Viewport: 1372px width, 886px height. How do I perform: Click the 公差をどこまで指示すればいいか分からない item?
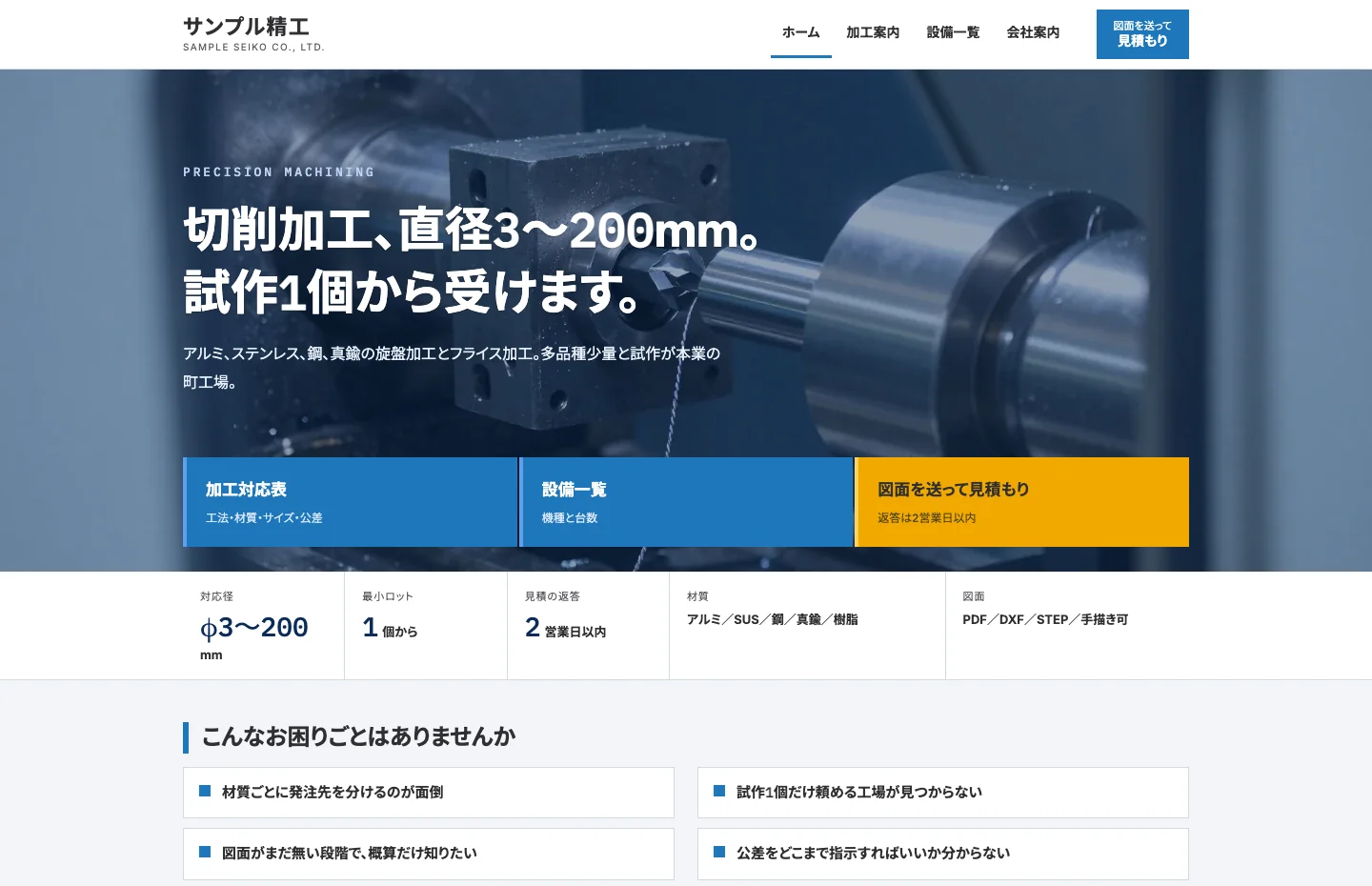[x=943, y=854]
